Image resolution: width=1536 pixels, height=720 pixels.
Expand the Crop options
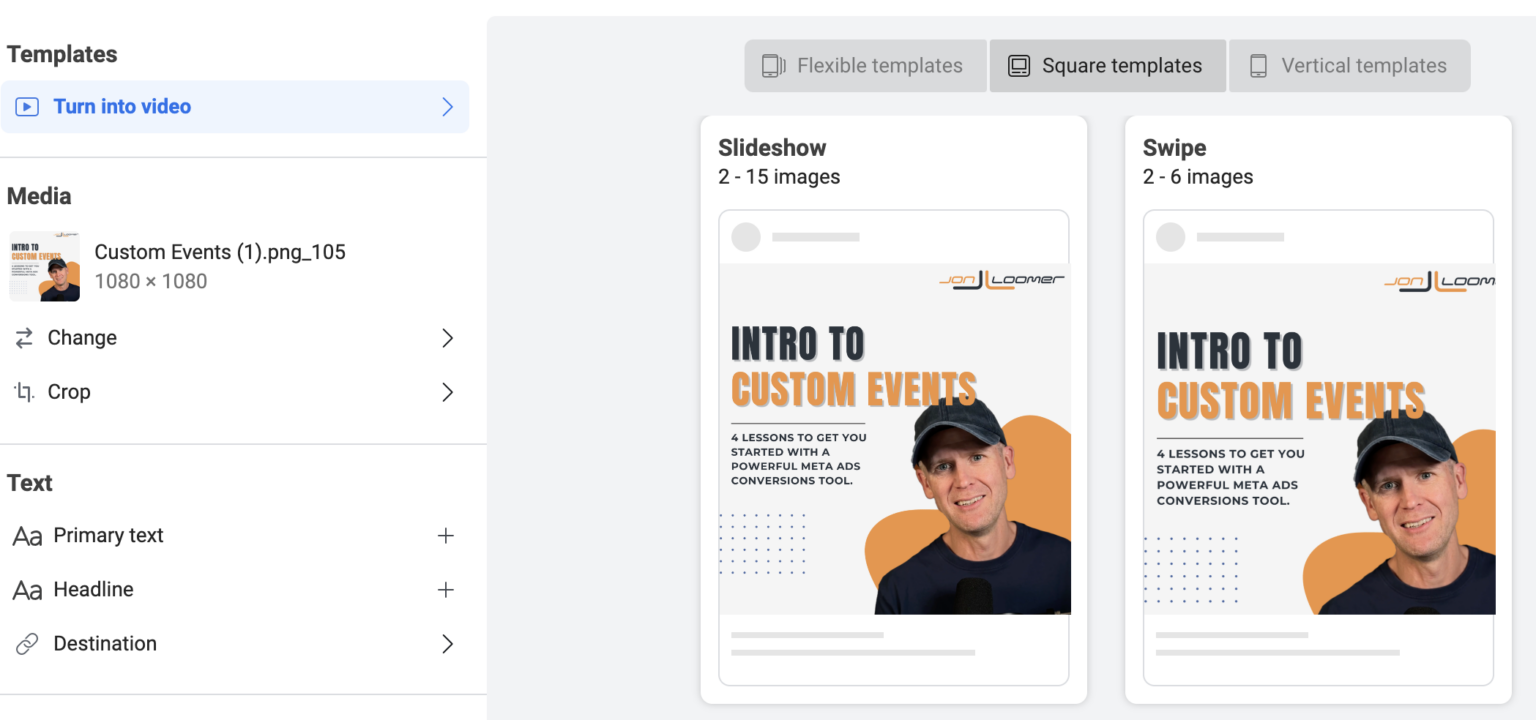(447, 392)
